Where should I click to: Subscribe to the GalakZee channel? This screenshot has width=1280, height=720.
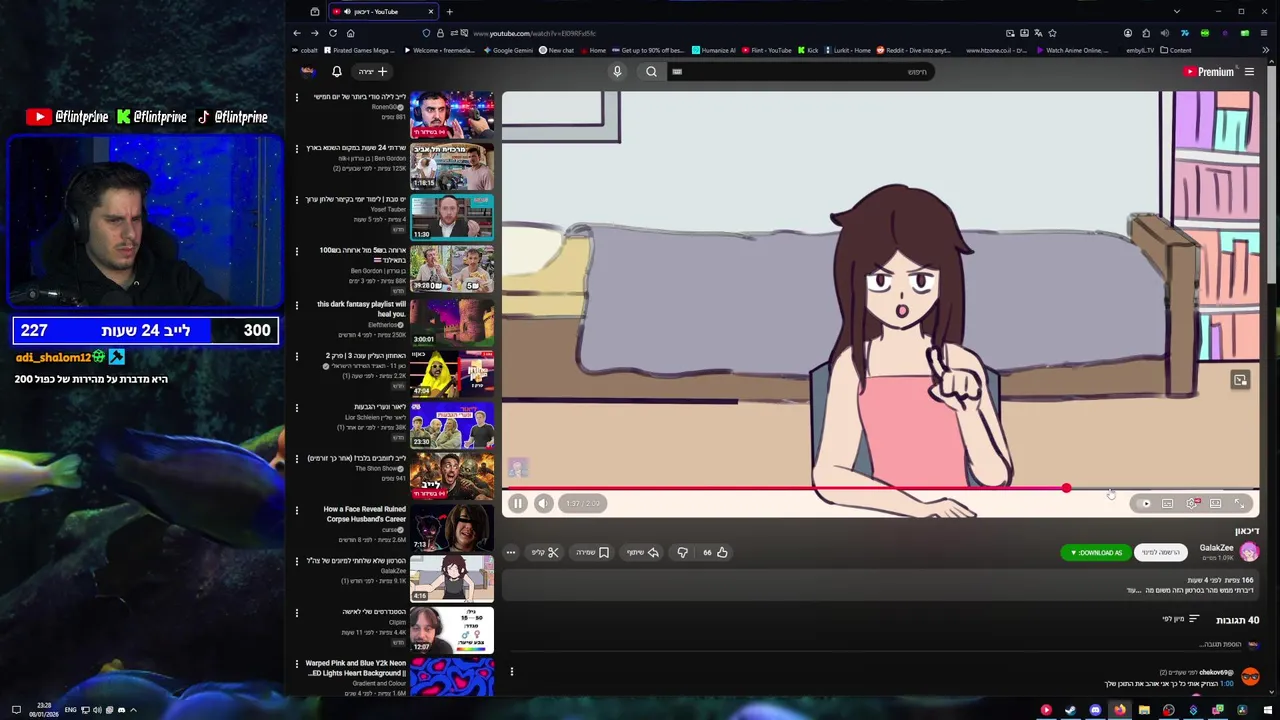click(x=1161, y=552)
